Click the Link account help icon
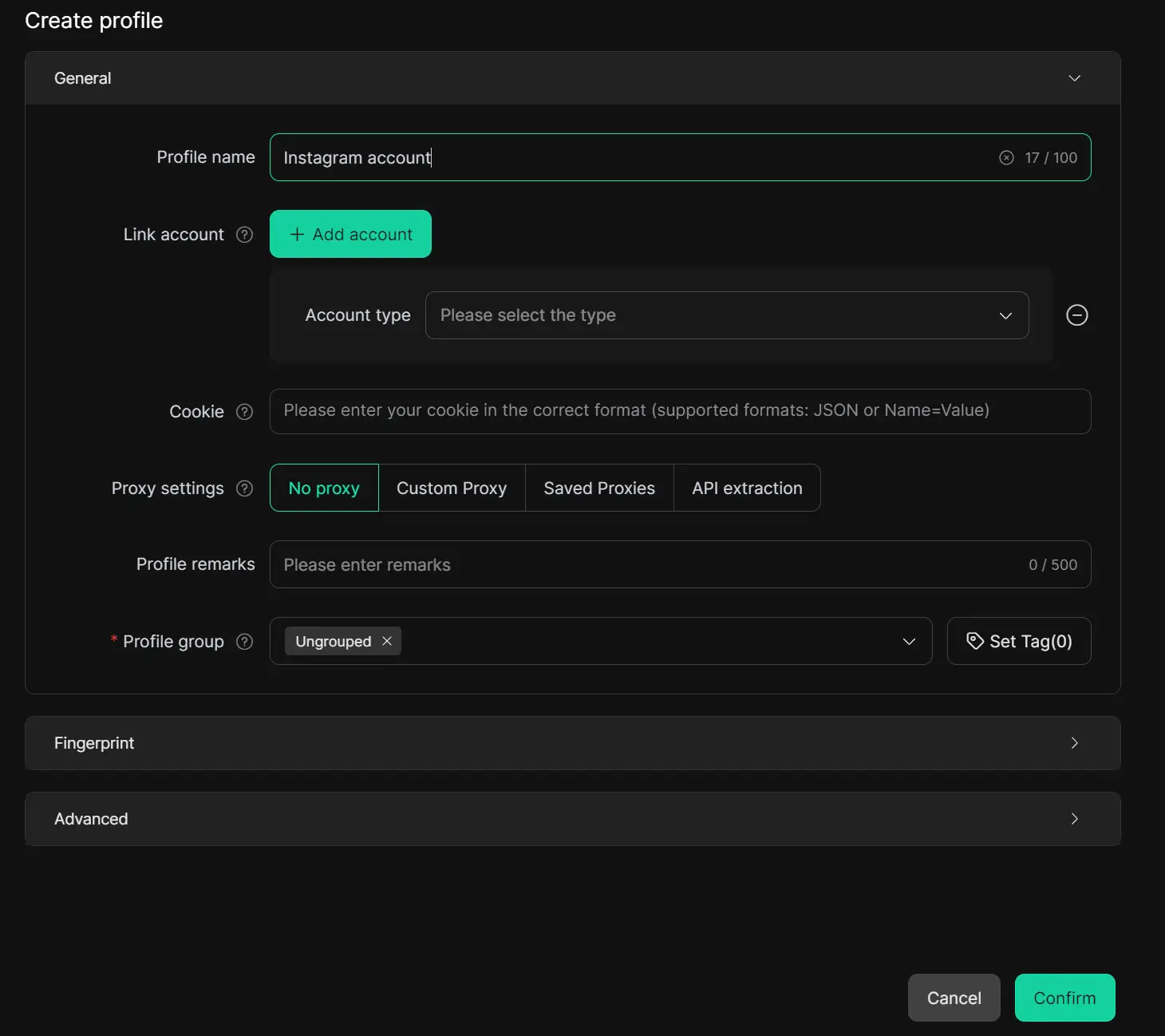1165x1036 pixels. (245, 235)
